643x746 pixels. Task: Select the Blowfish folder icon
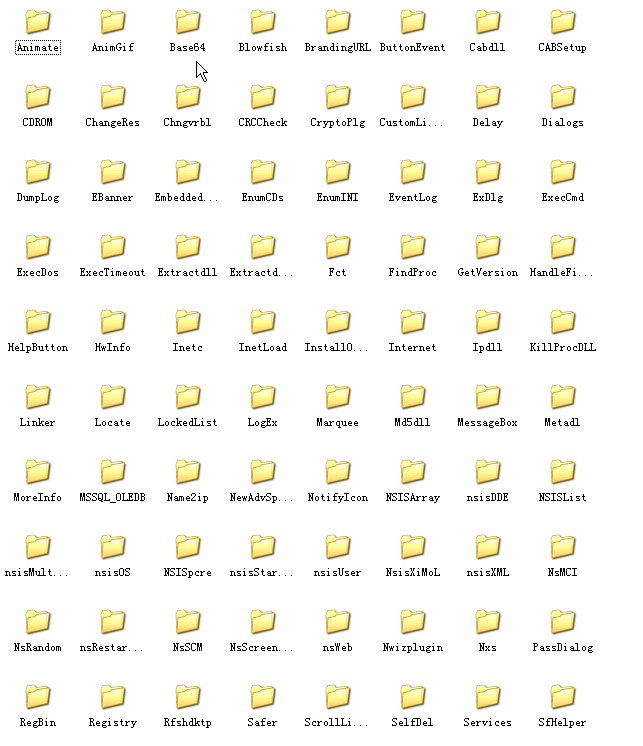263,22
